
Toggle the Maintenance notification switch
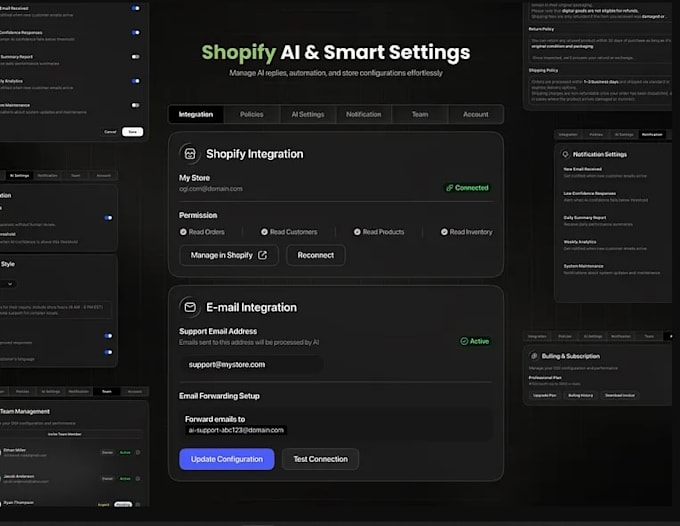pyautogui.click(x=136, y=105)
